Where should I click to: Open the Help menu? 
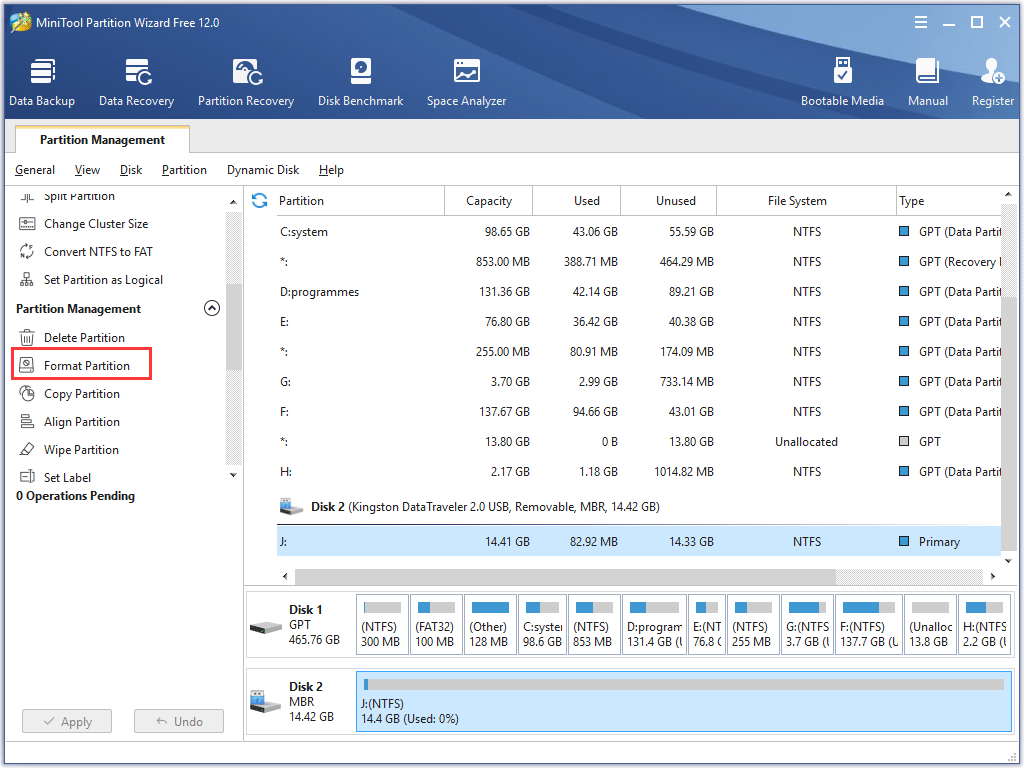coord(331,170)
